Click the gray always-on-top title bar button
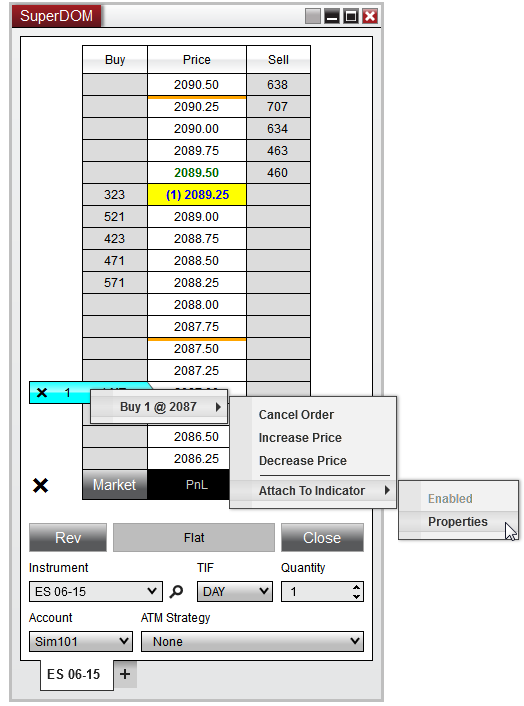This screenshot has width=524, height=706. pos(313,17)
